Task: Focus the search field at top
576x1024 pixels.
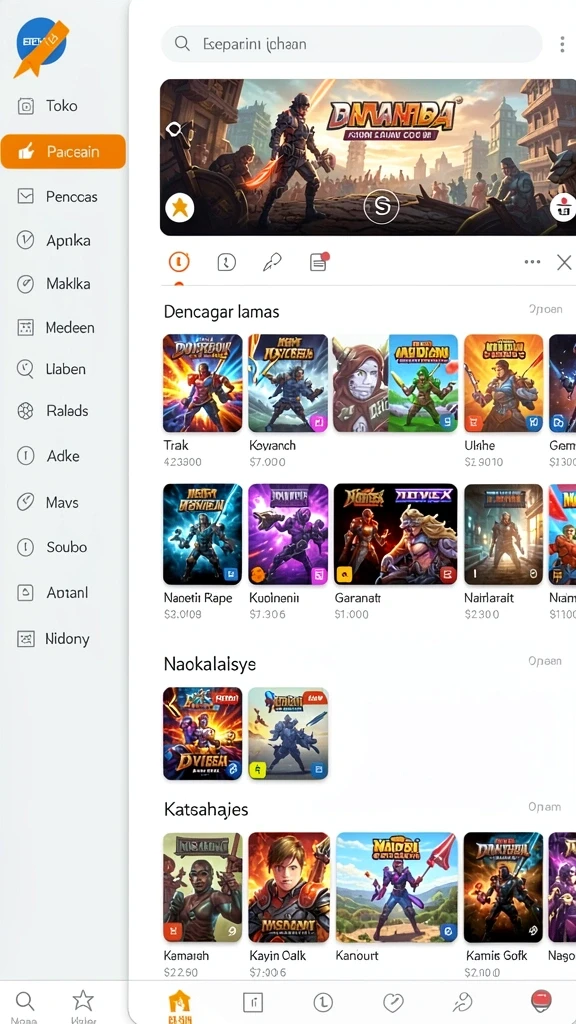Action: (351, 44)
